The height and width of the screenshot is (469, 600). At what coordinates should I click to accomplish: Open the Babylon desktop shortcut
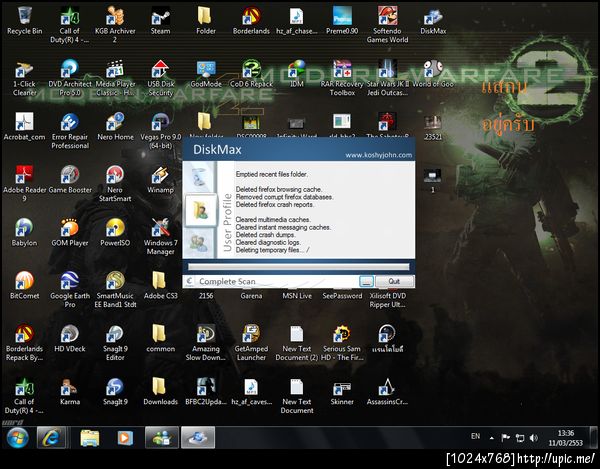click(24, 233)
